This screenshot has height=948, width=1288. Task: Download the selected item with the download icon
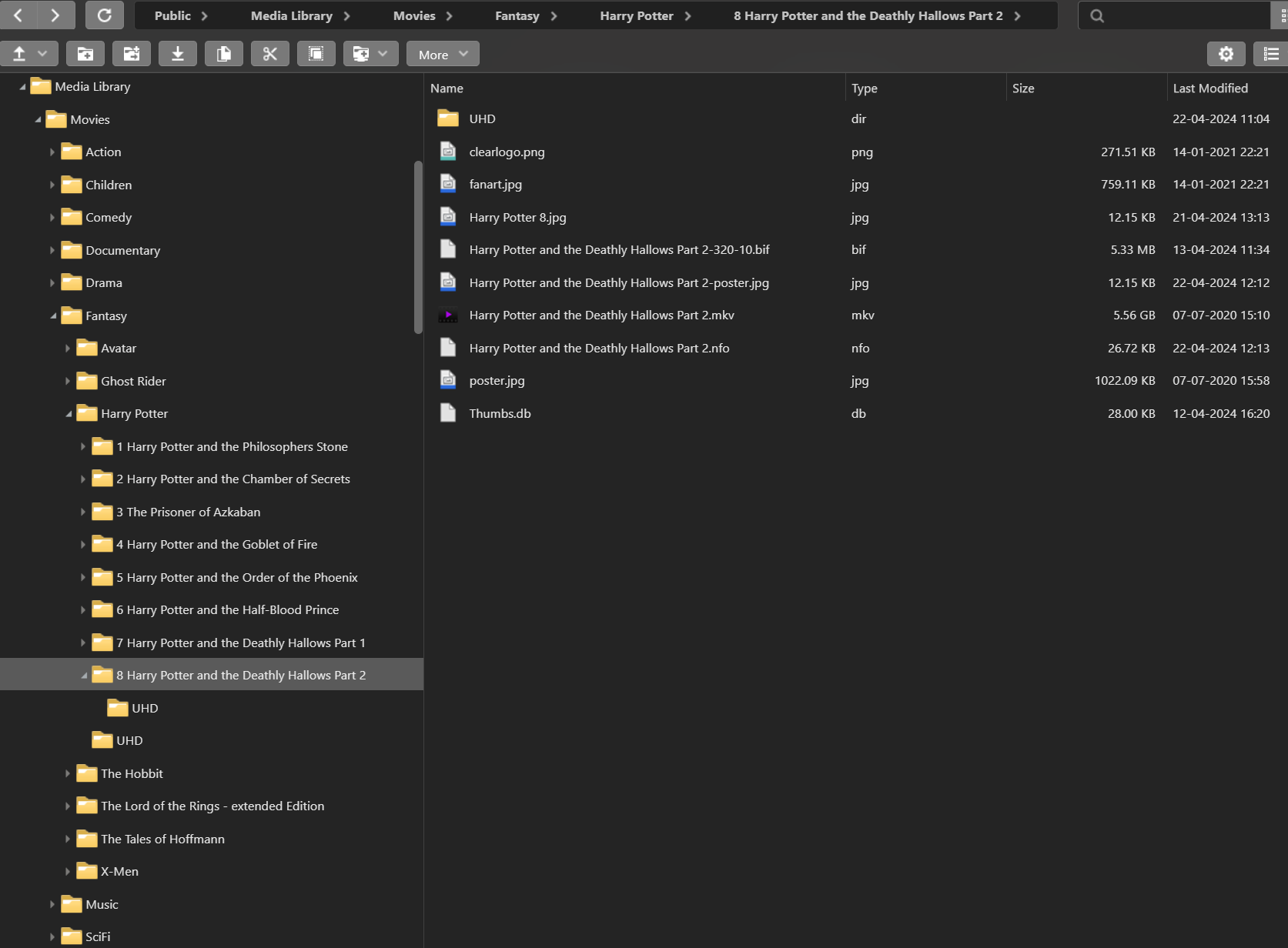[x=178, y=54]
